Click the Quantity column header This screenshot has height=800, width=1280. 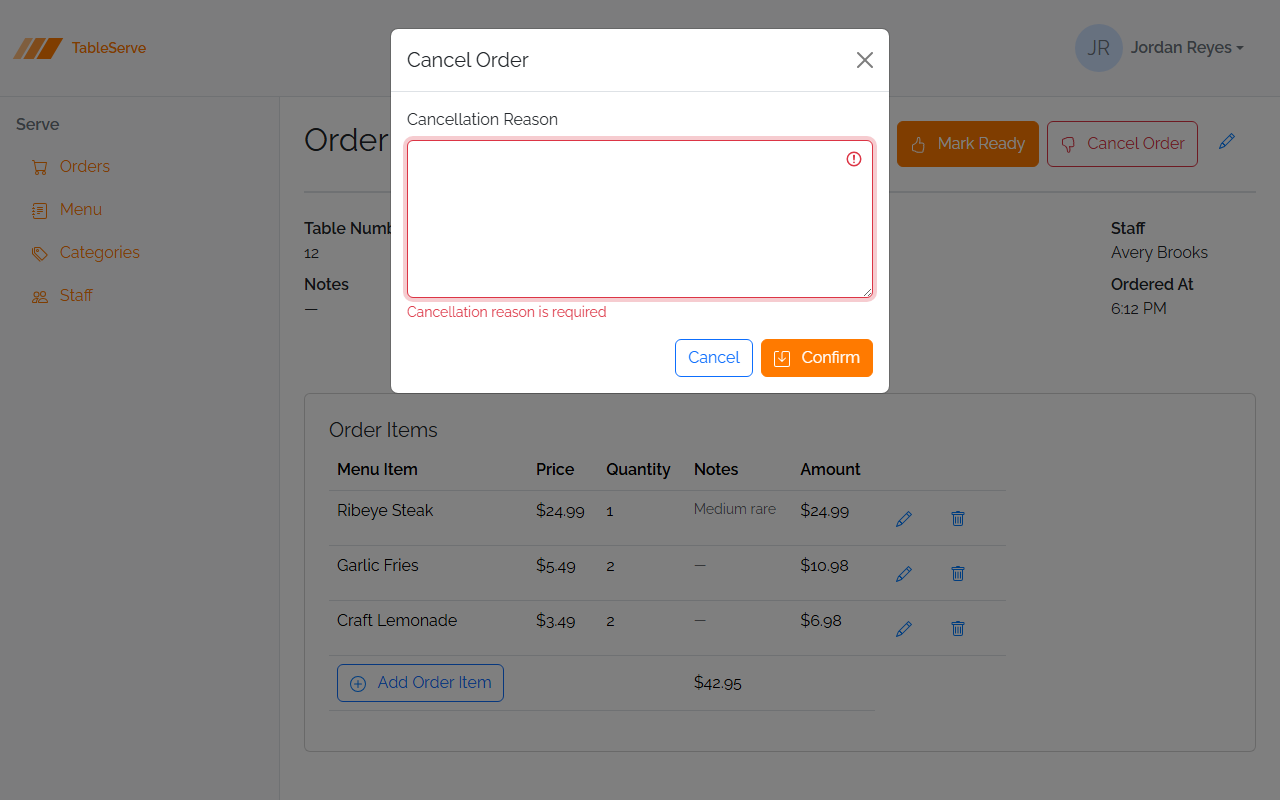(638, 470)
